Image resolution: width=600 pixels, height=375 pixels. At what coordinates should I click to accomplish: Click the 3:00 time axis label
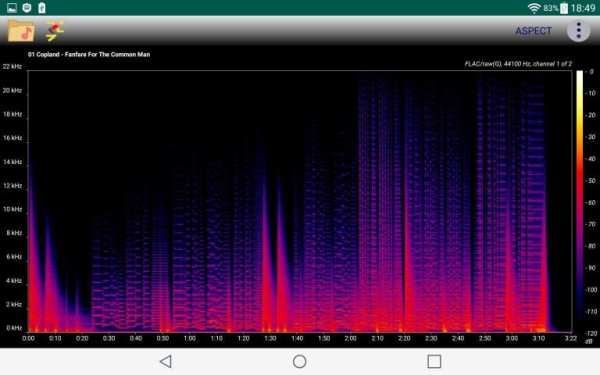click(x=512, y=338)
